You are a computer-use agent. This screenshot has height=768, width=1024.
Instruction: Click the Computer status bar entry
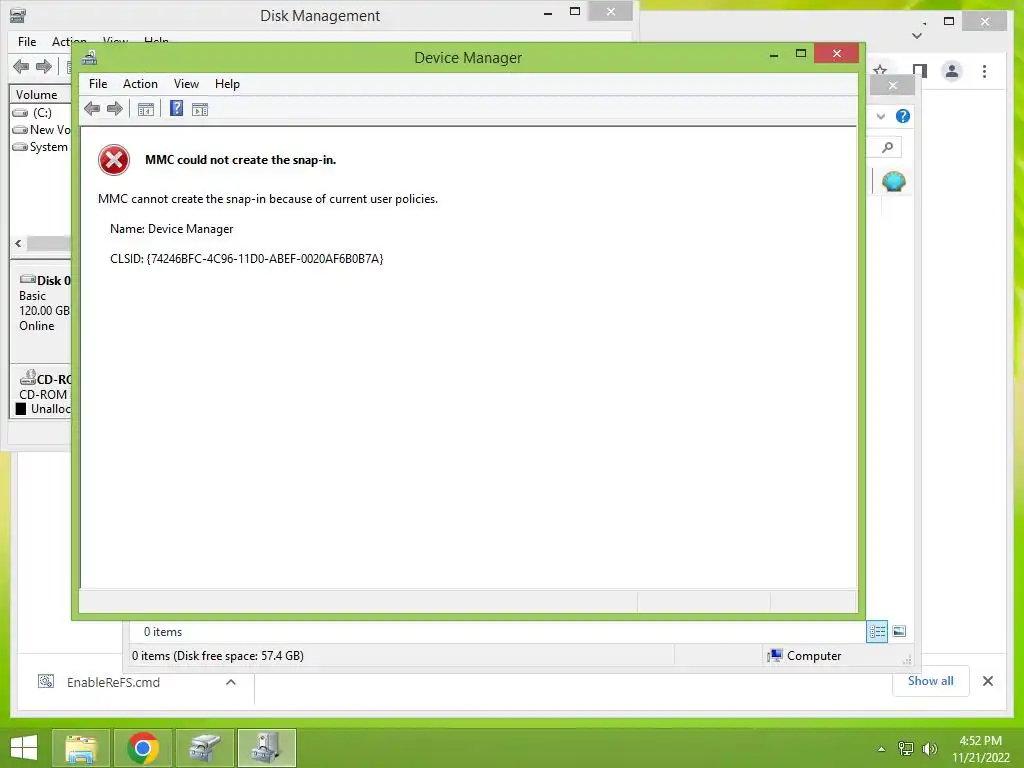(x=805, y=656)
